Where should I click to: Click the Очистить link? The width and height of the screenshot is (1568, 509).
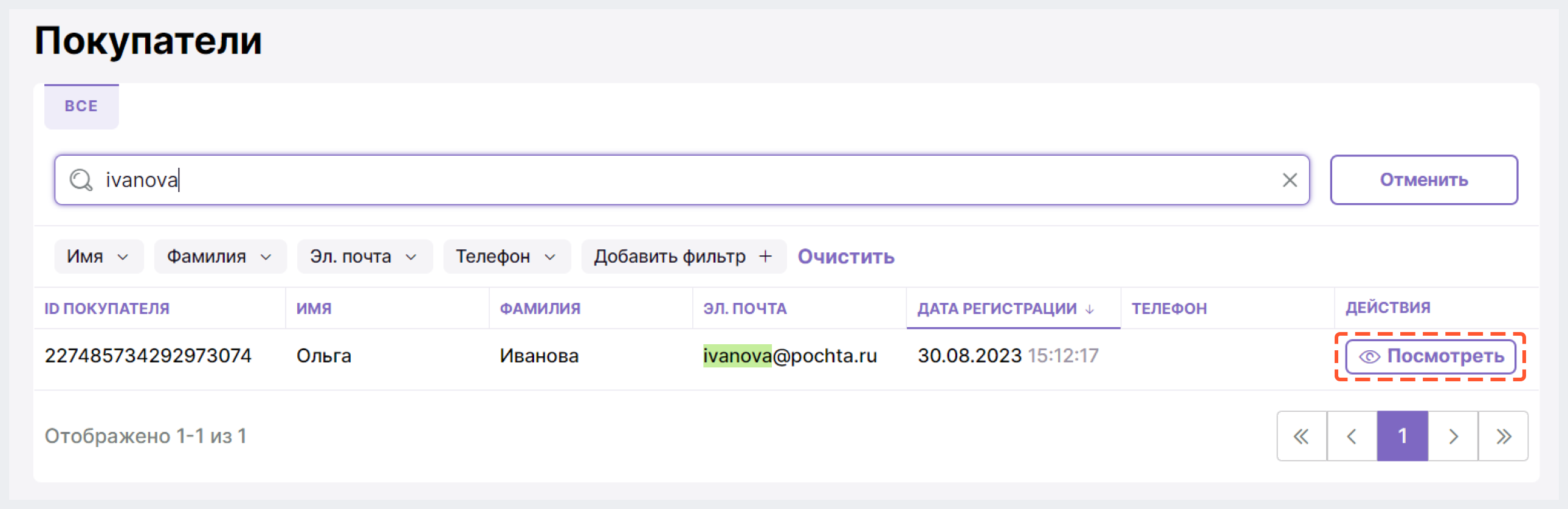point(846,257)
